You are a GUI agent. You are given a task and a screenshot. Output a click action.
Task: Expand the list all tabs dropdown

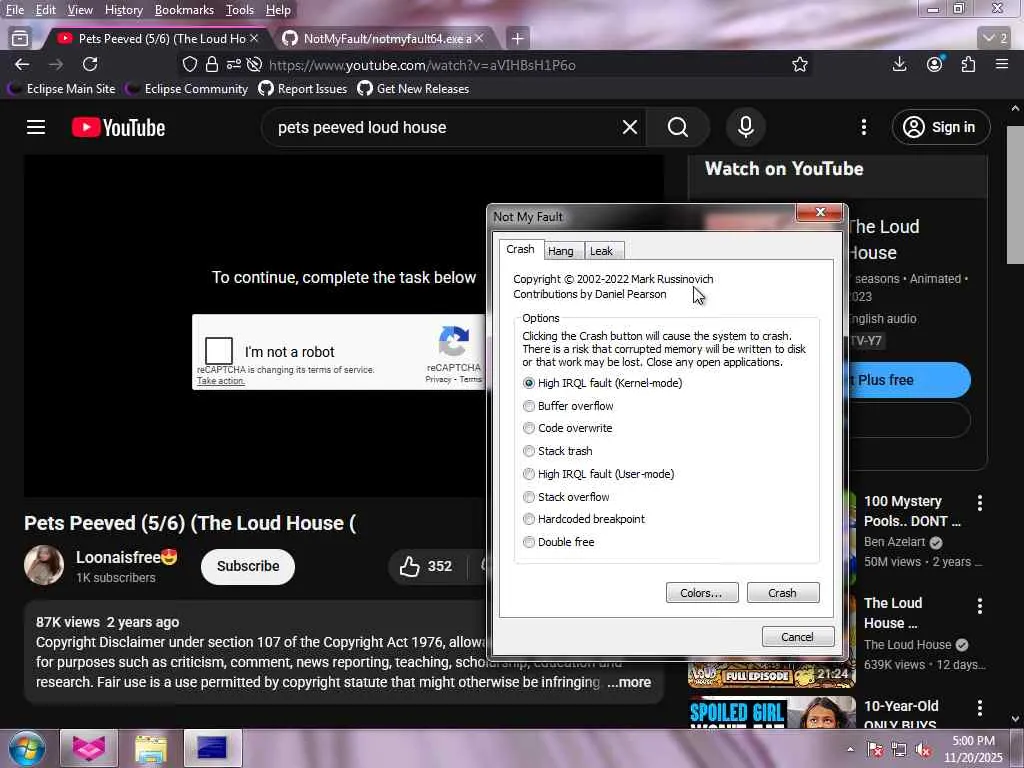tap(996, 39)
